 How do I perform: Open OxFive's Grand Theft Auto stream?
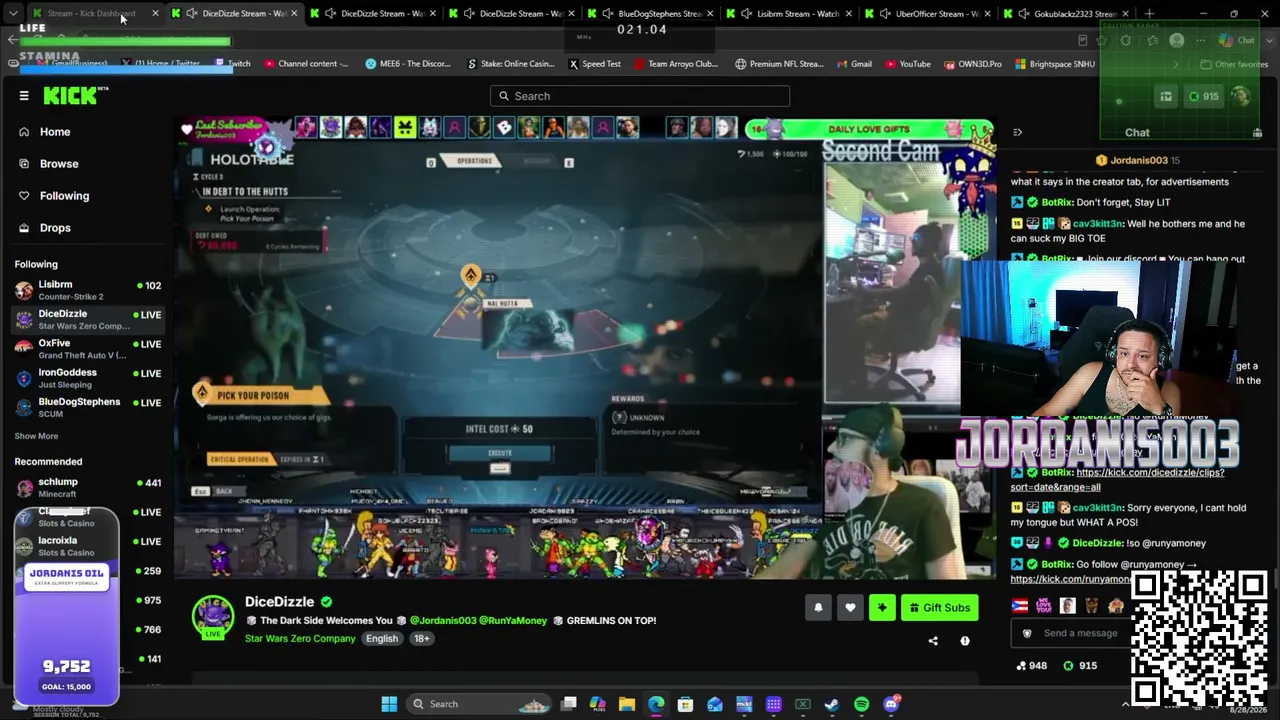tap(88, 348)
